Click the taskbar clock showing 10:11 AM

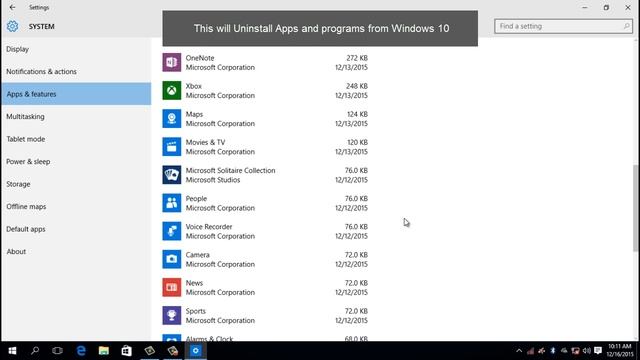click(x=620, y=351)
